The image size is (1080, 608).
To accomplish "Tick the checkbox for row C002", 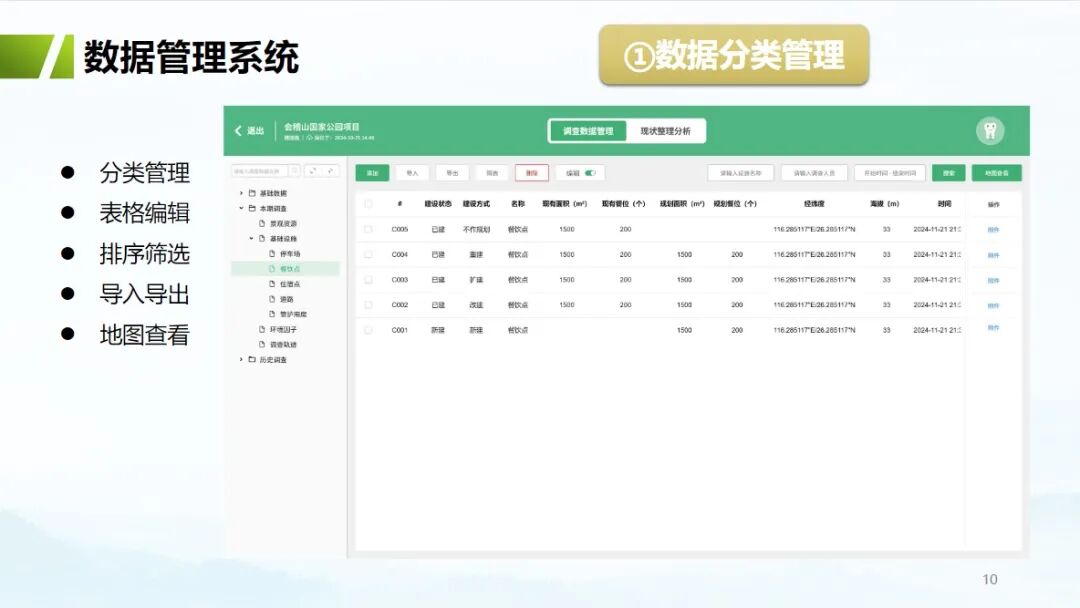I will 368,305.
